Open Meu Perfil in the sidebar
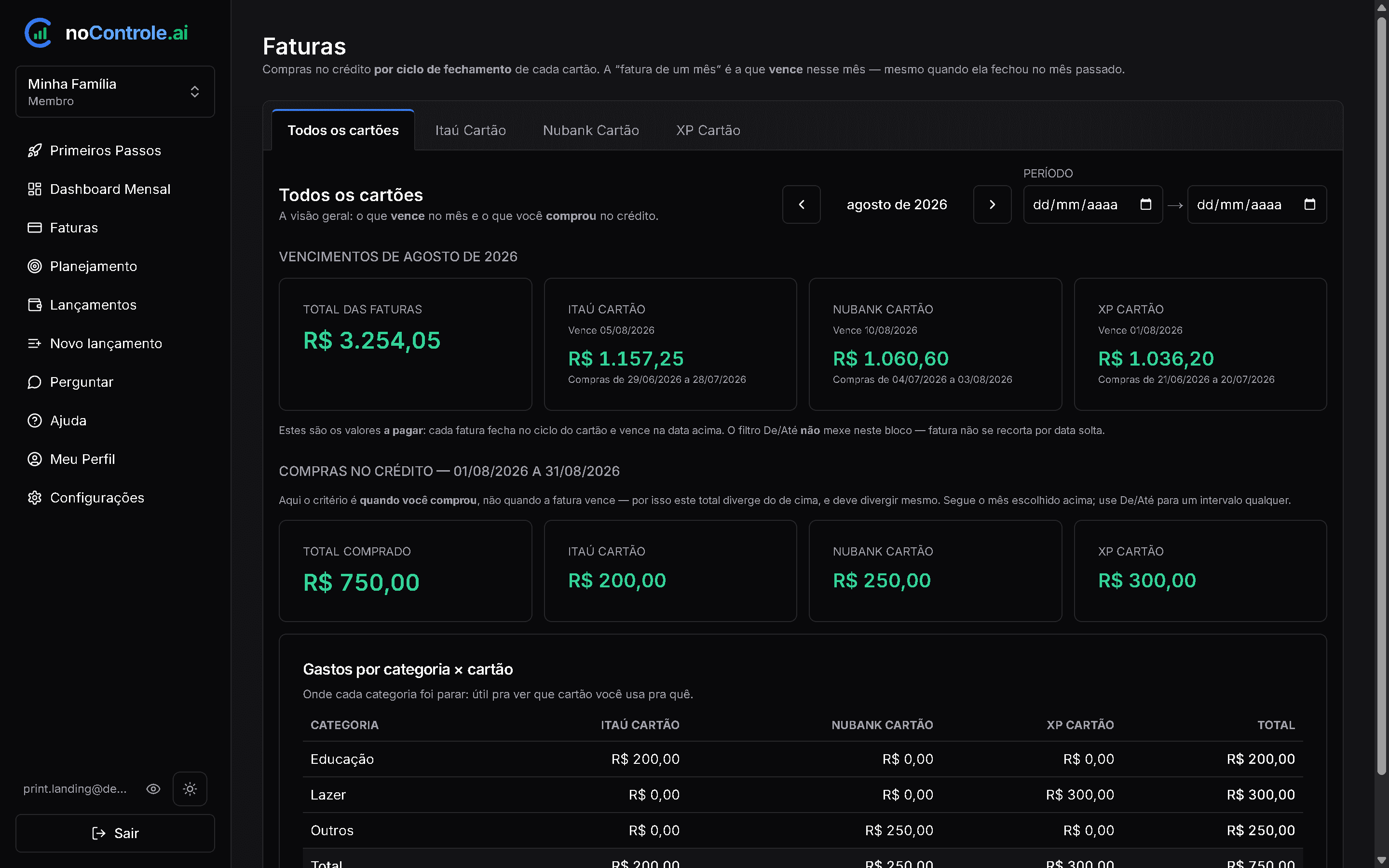The image size is (1389, 868). tap(115, 459)
